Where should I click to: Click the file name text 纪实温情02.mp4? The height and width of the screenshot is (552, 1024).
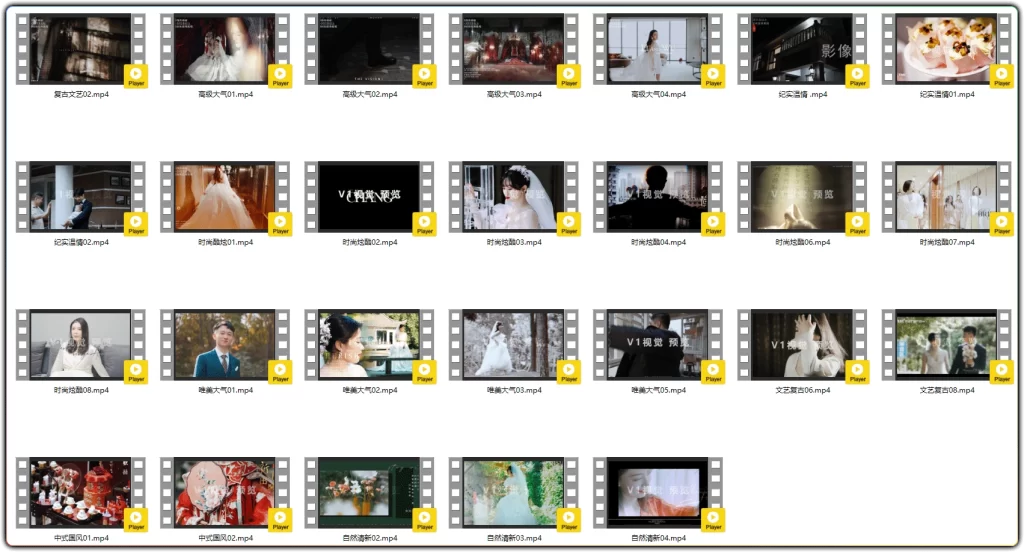click(x=81, y=242)
